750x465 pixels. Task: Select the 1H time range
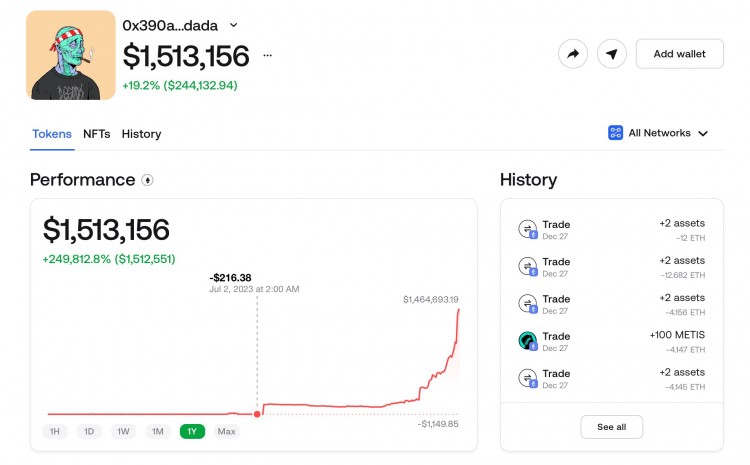(x=55, y=432)
